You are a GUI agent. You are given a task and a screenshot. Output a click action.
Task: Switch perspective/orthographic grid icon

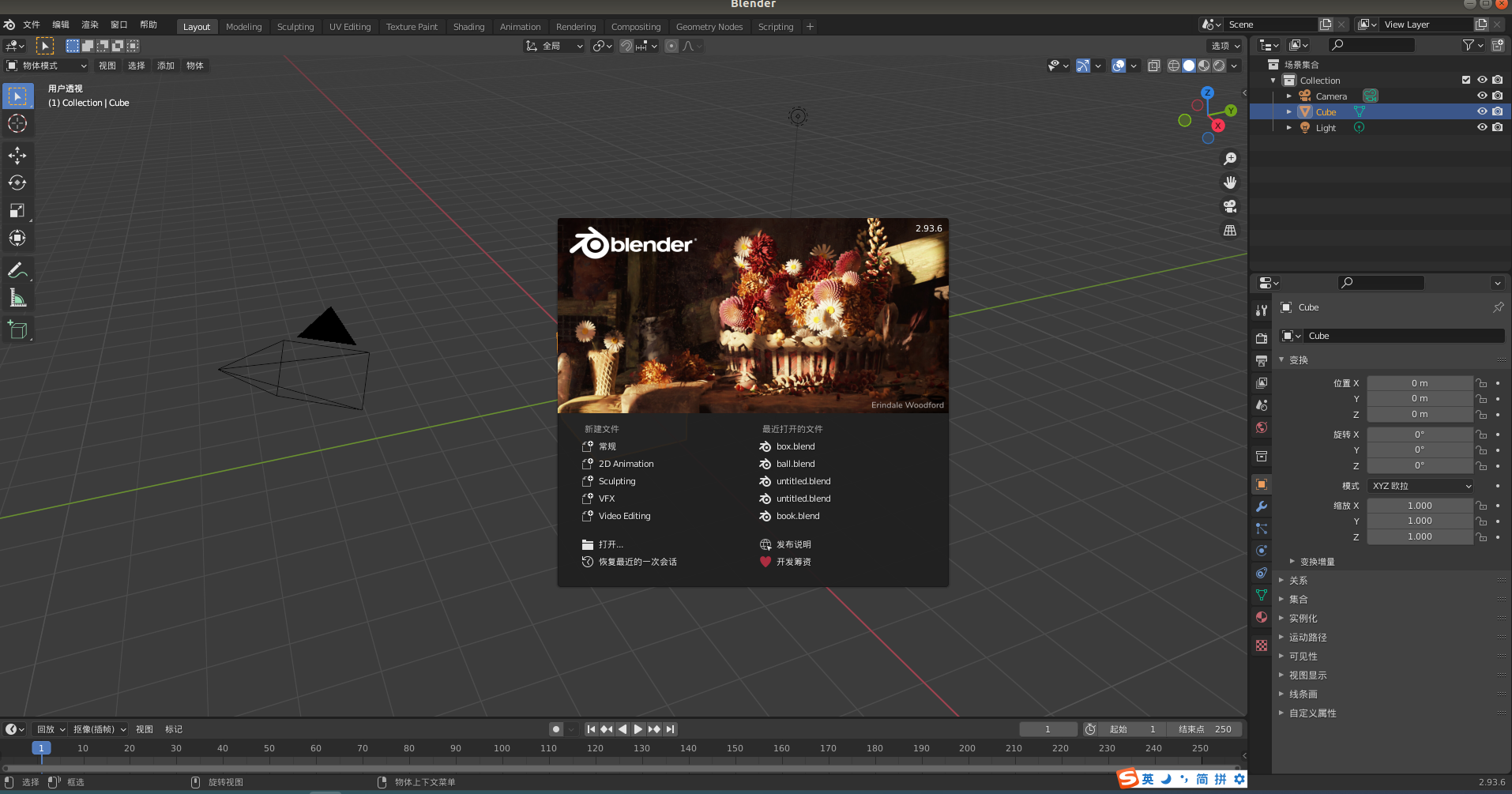1230,231
